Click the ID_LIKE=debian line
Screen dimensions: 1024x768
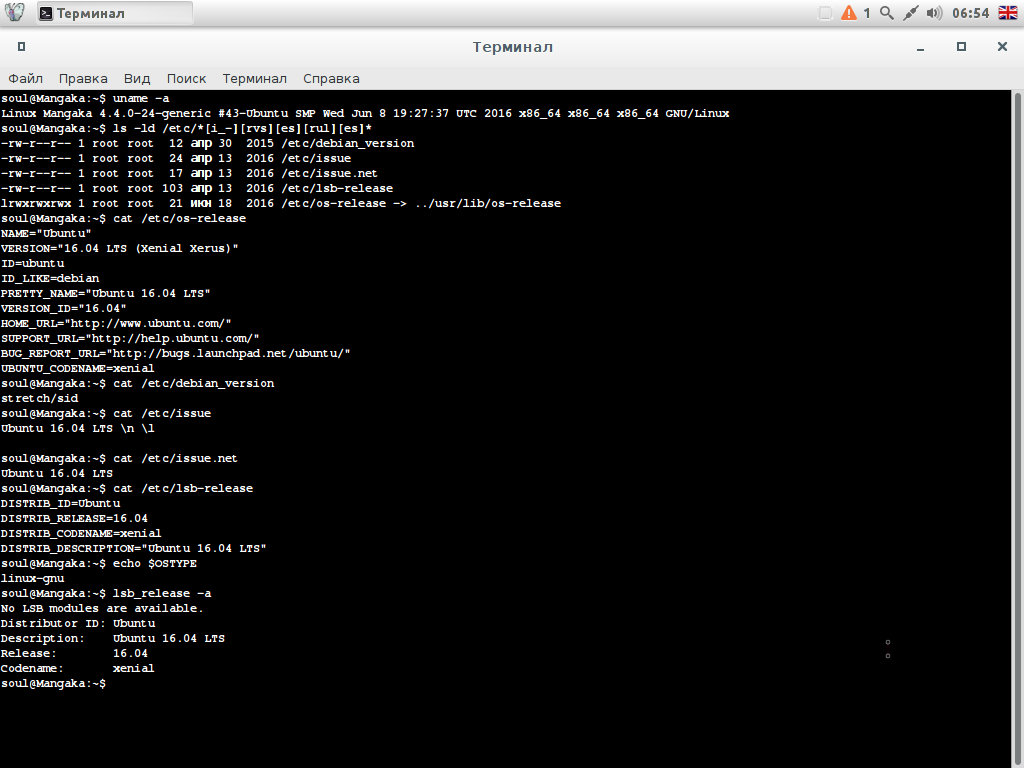(50, 278)
